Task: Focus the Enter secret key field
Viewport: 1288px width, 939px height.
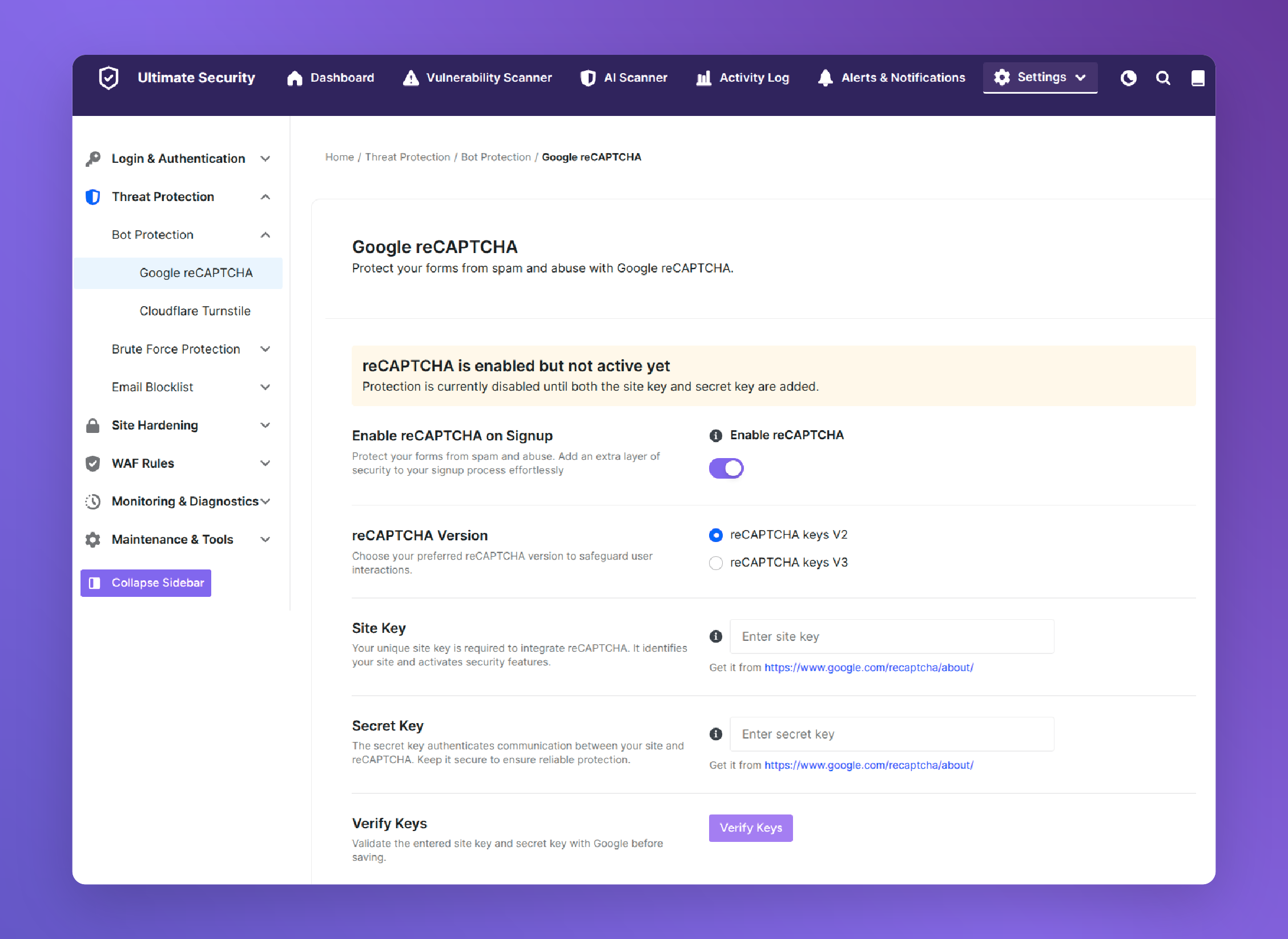Action: coord(892,735)
